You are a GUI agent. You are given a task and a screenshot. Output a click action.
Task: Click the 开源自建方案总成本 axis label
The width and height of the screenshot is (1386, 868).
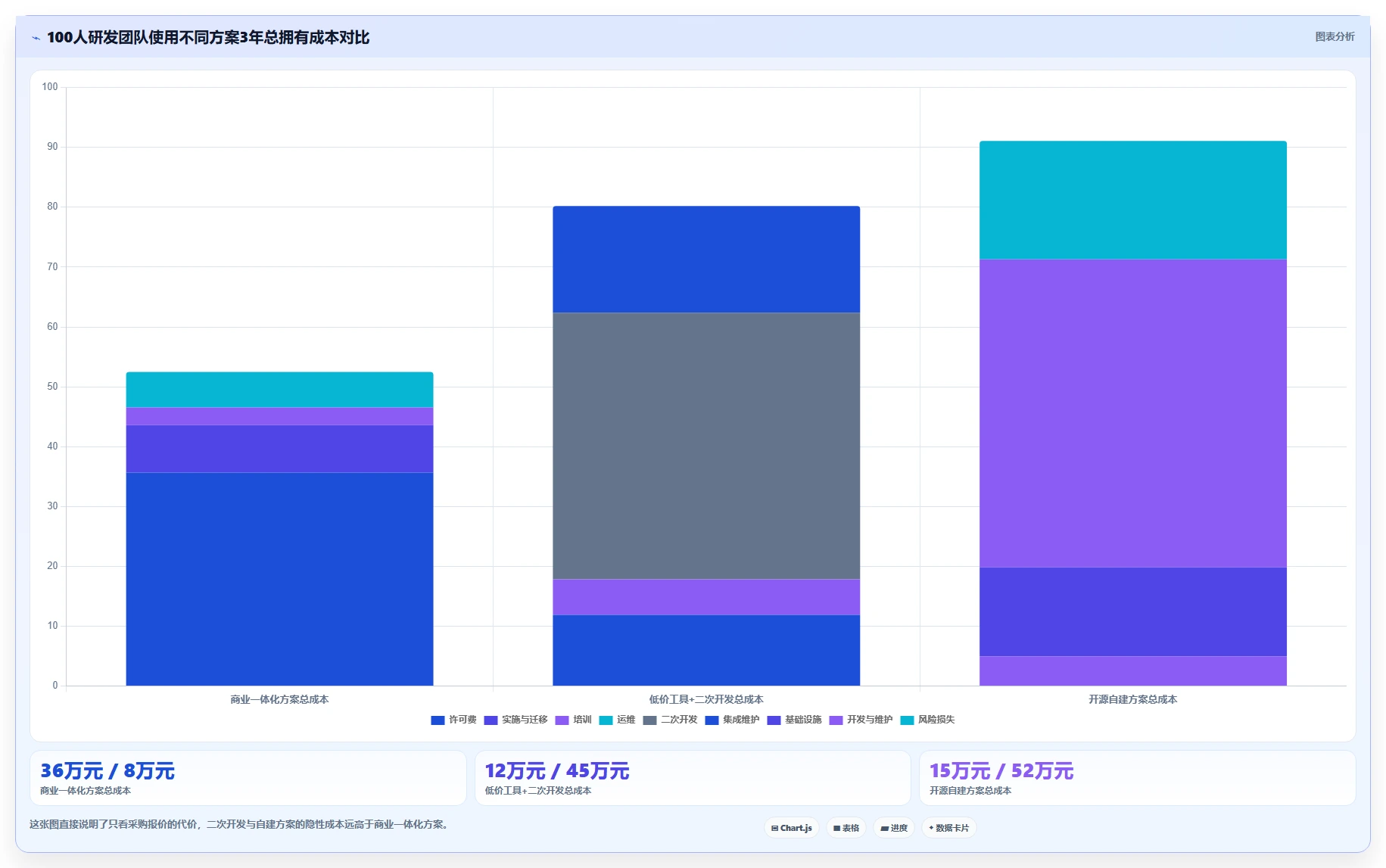[1133, 699]
